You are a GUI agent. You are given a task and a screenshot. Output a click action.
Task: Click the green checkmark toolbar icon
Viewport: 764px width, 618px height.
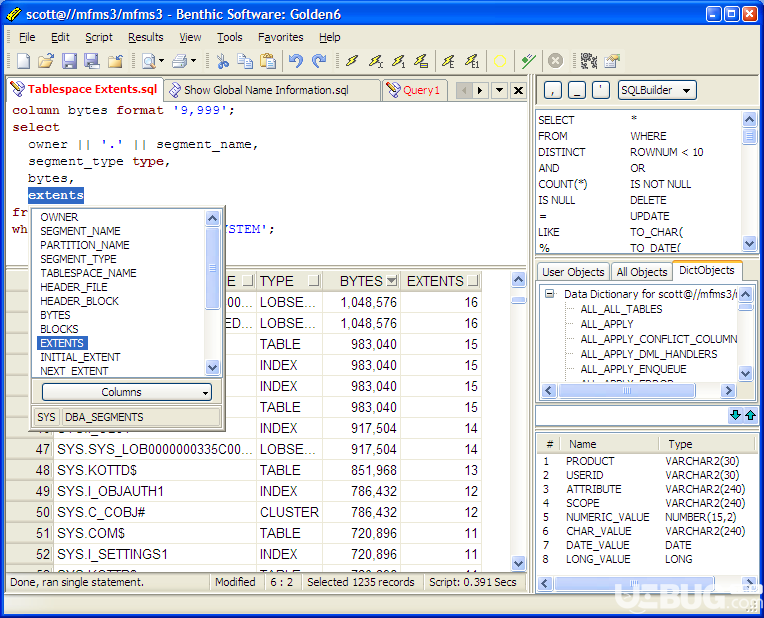point(528,61)
